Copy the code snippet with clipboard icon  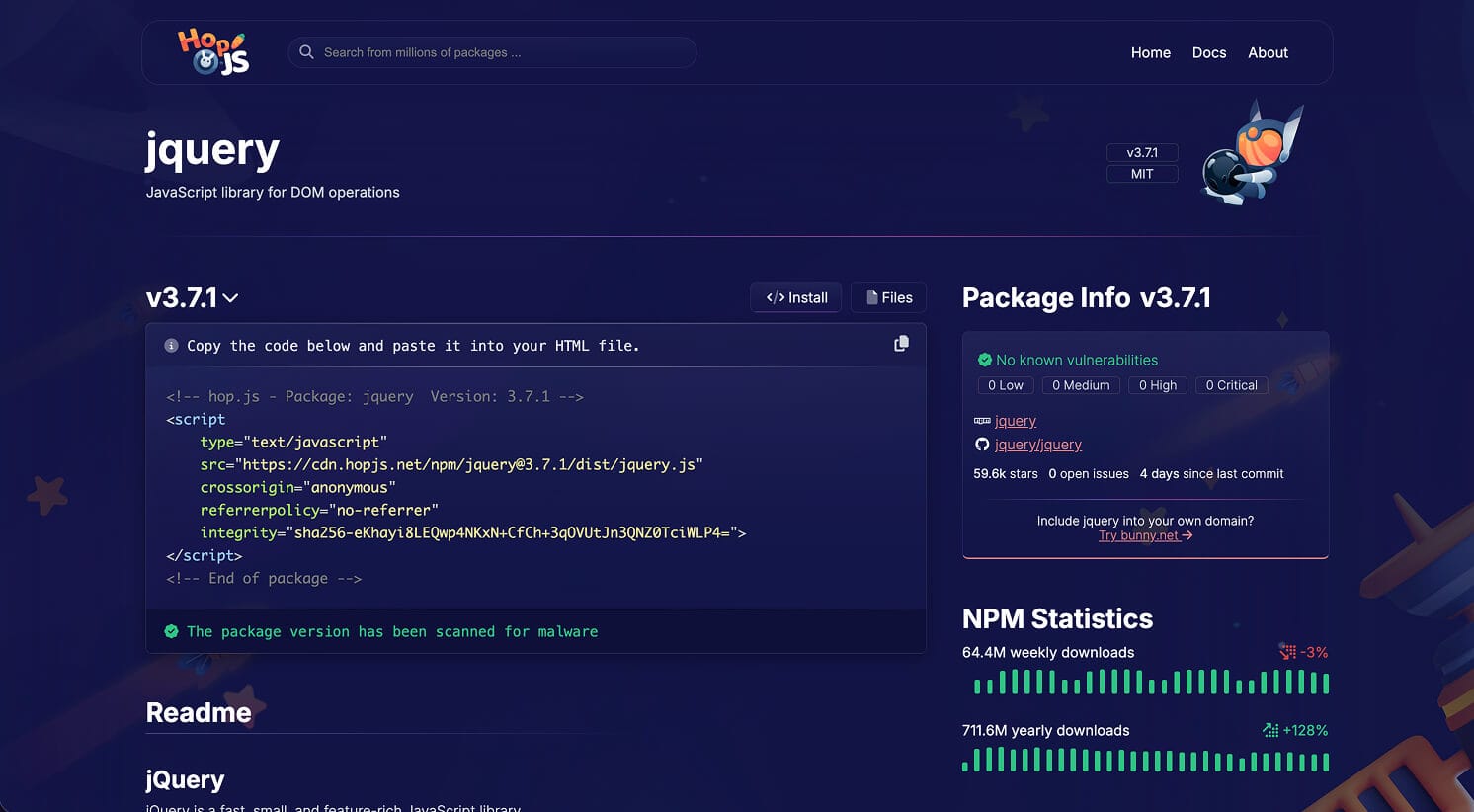point(901,344)
